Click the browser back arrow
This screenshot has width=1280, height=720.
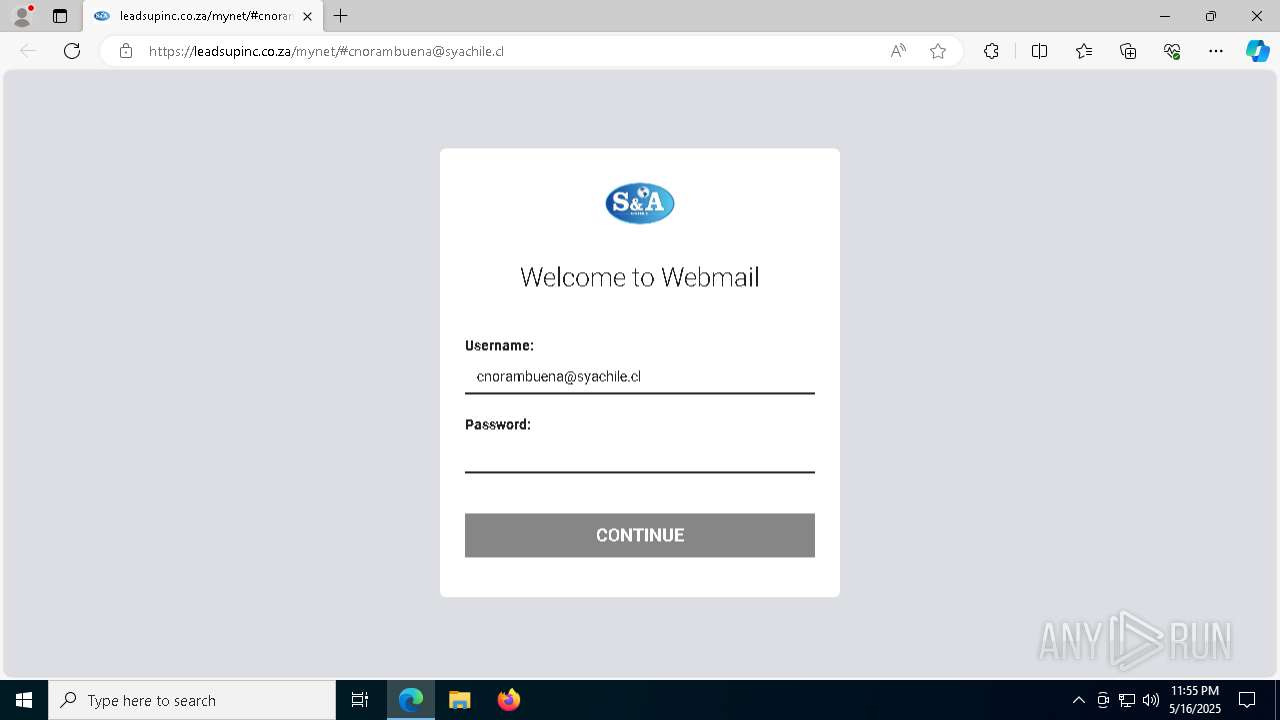click(x=28, y=51)
